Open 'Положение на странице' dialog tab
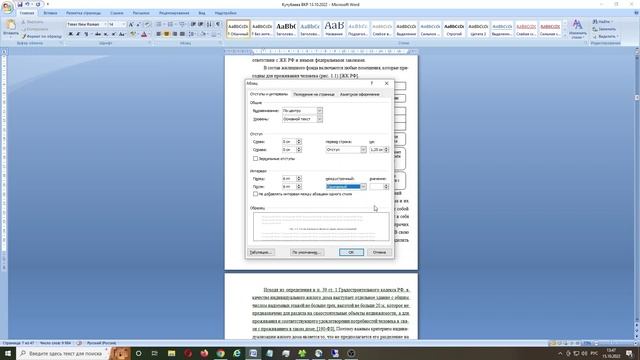This screenshot has height=360, width=640. [x=313, y=94]
